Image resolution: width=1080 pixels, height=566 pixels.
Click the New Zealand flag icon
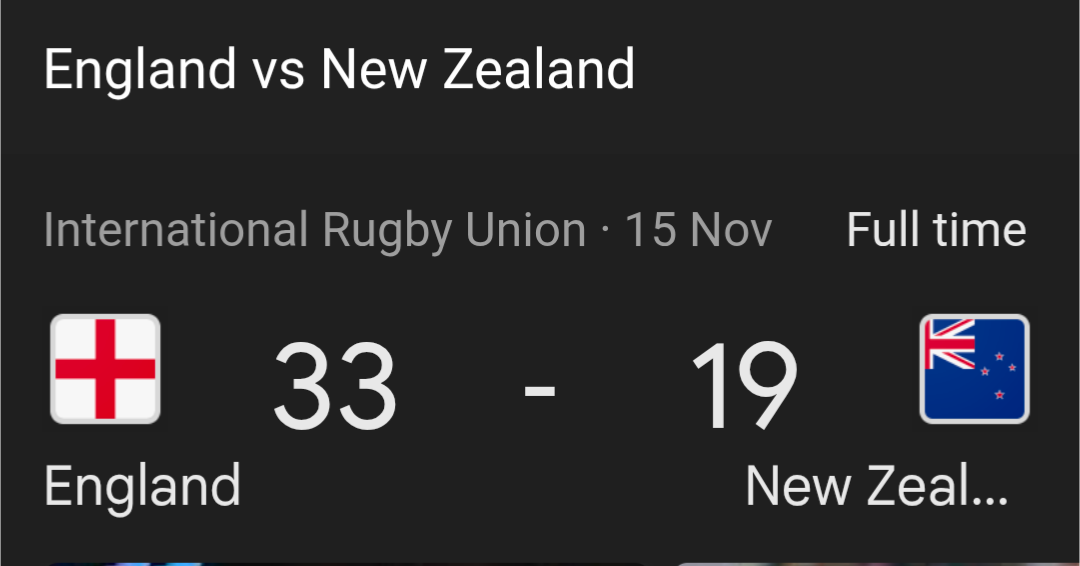click(975, 369)
